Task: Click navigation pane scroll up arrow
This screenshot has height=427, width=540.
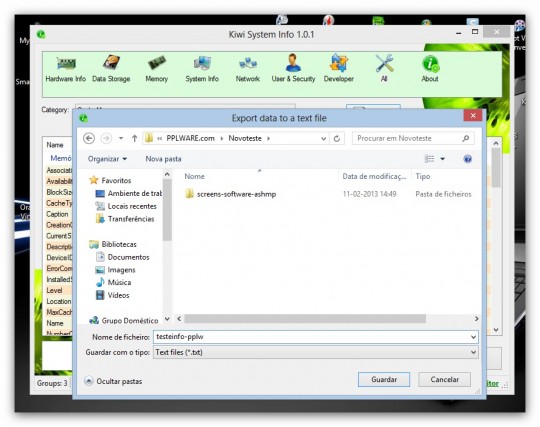Action: pos(167,174)
